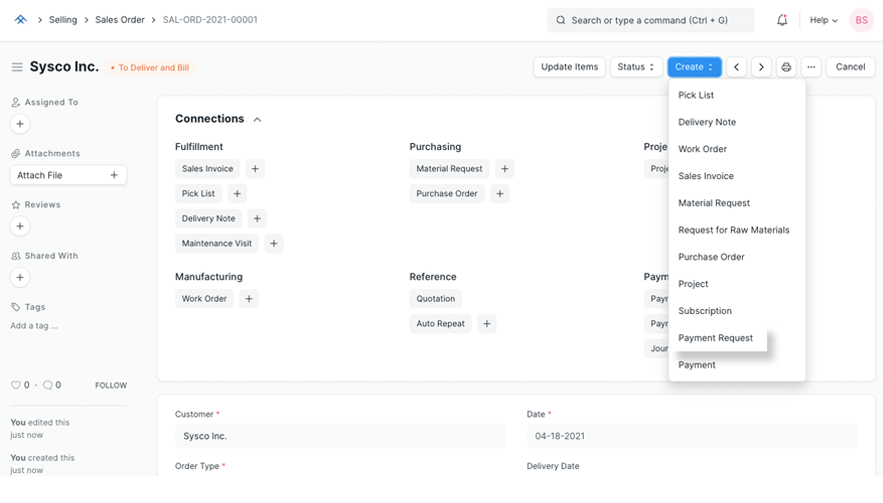The height and width of the screenshot is (503, 883).
Task: Click the Update Items button
Action: click(569, 67)
